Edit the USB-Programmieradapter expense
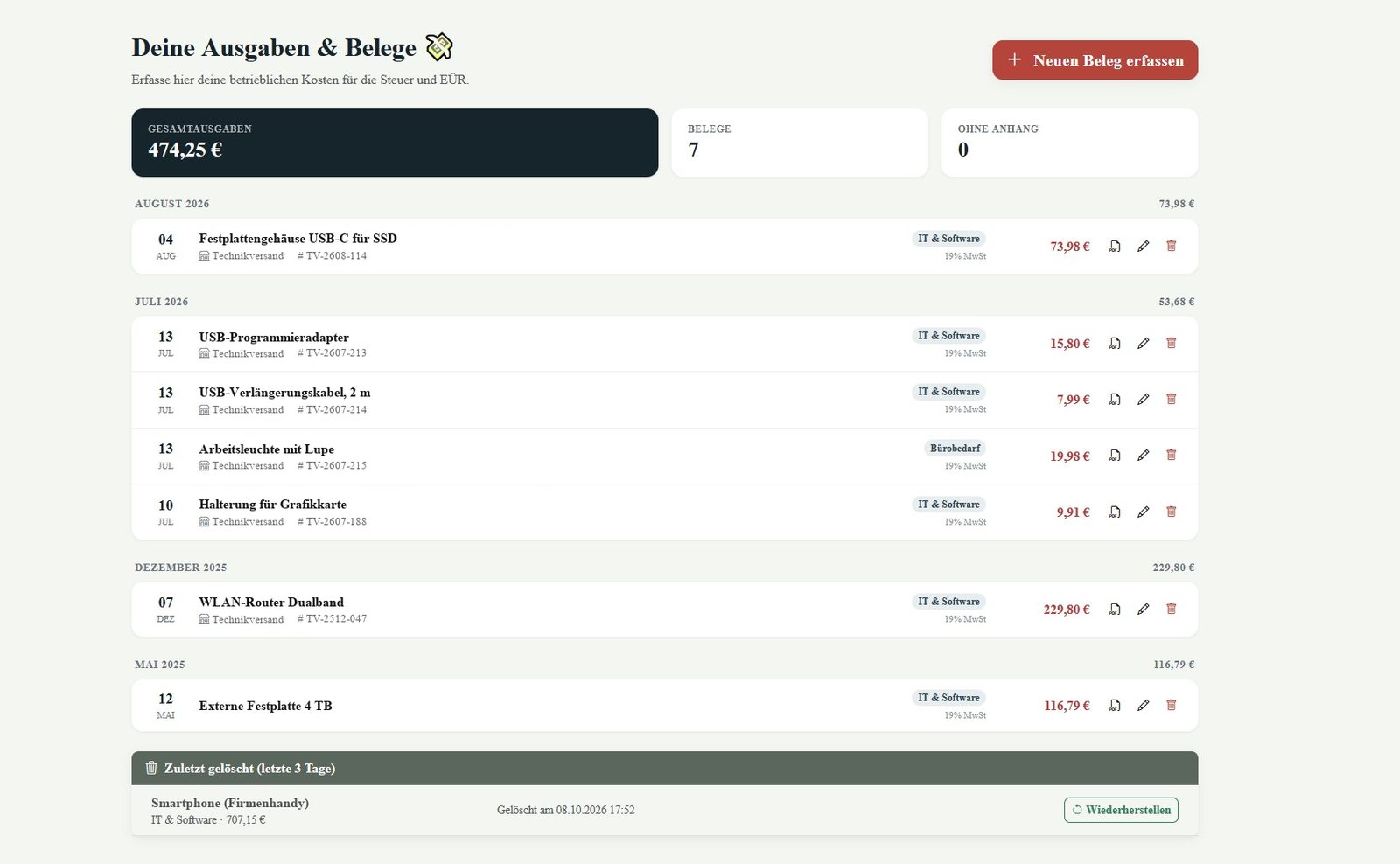The image size is (1400, 864). click(x=1143, y=344)
